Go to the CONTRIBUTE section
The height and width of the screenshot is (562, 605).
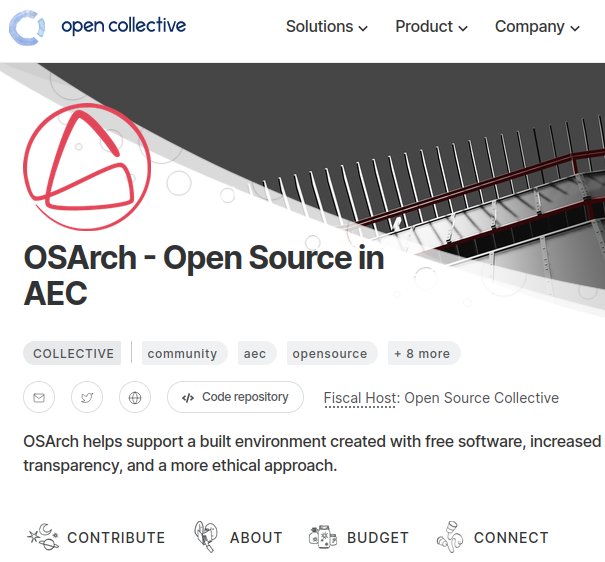point(96,537)
